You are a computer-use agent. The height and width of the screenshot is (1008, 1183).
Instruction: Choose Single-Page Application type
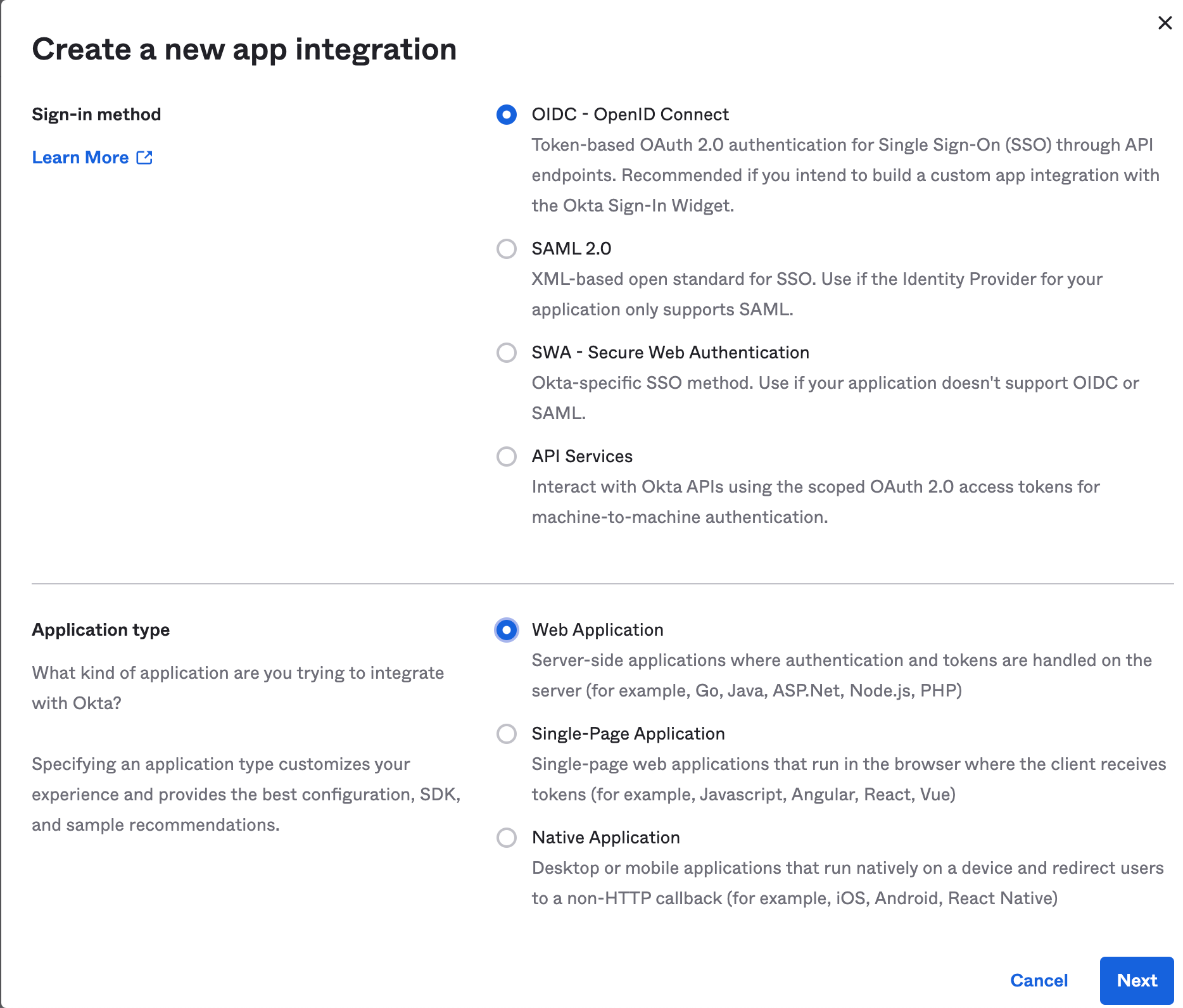click(x=506, y=734)
